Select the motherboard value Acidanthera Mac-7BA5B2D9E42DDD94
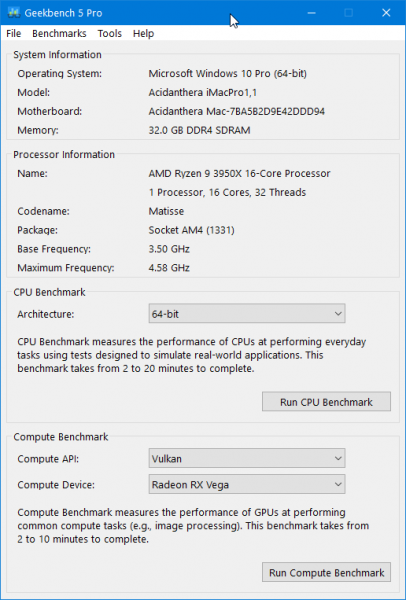 coord(237,111)
